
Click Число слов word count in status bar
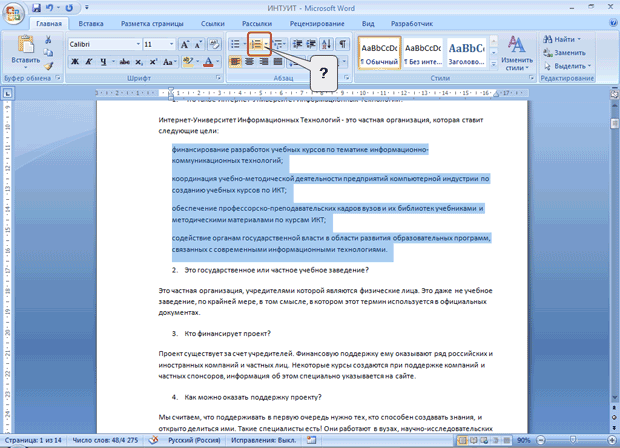point(105,440)
